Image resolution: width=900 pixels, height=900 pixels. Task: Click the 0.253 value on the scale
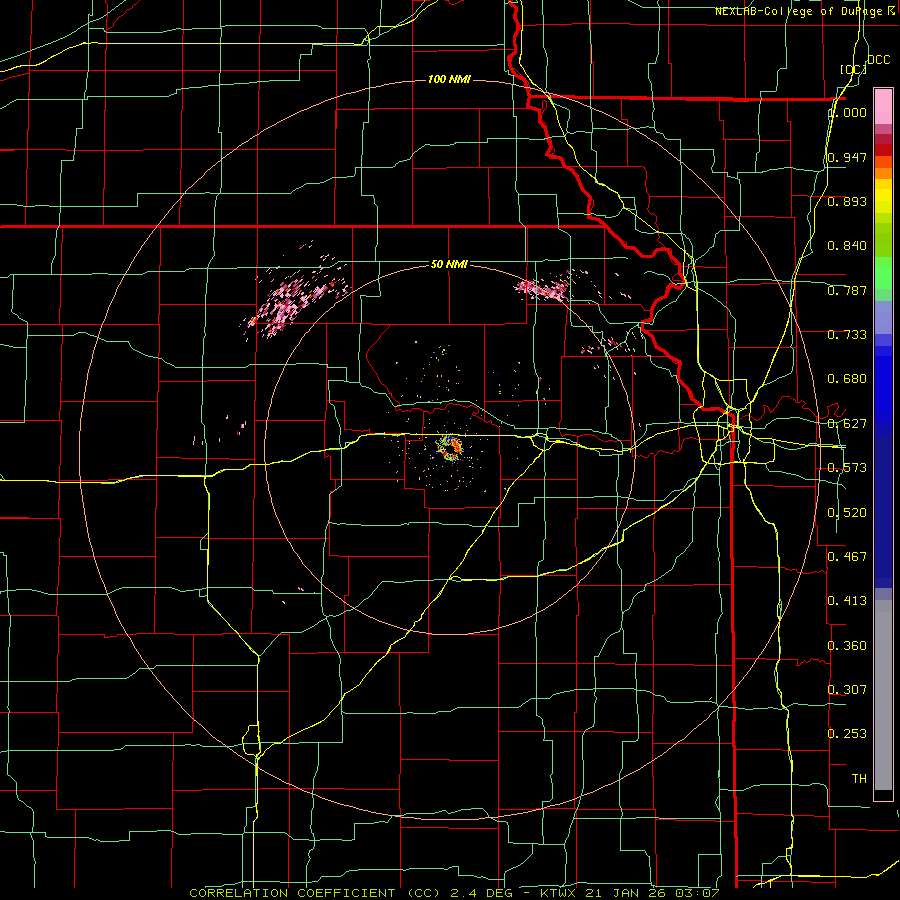(847, 734)
